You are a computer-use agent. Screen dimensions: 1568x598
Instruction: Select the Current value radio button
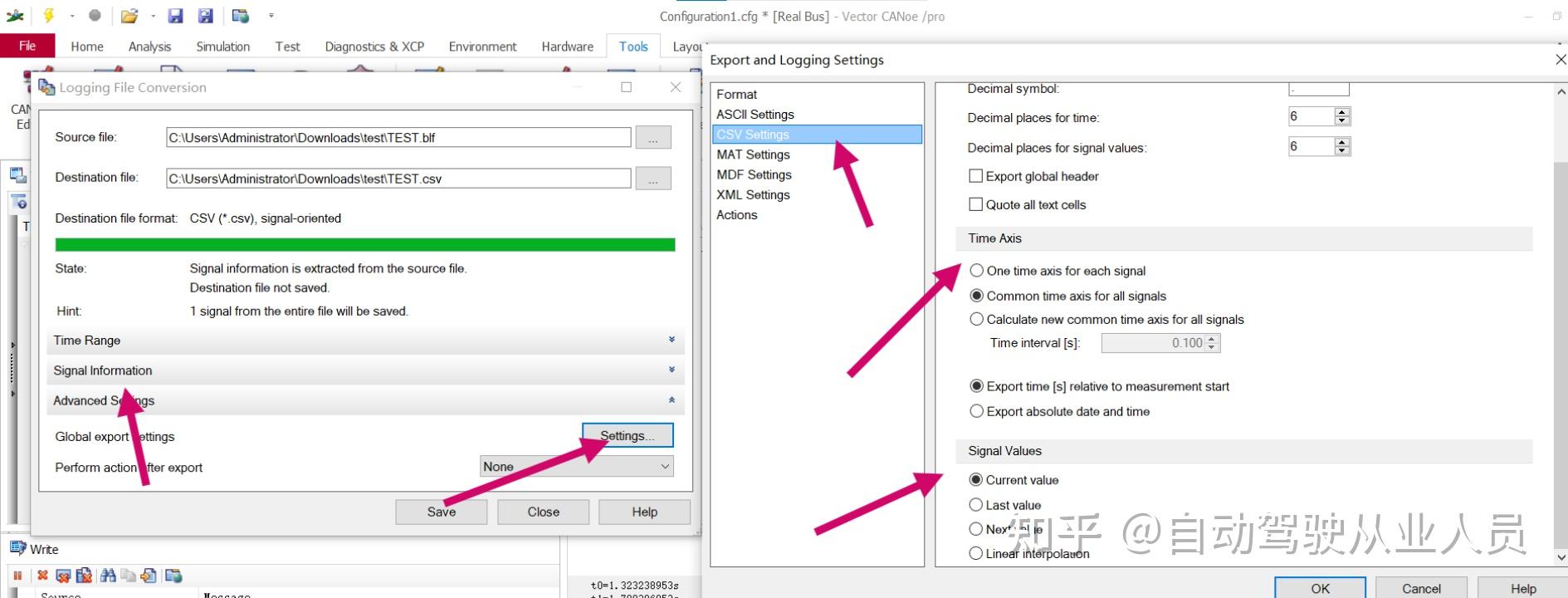tap(976, 480)
